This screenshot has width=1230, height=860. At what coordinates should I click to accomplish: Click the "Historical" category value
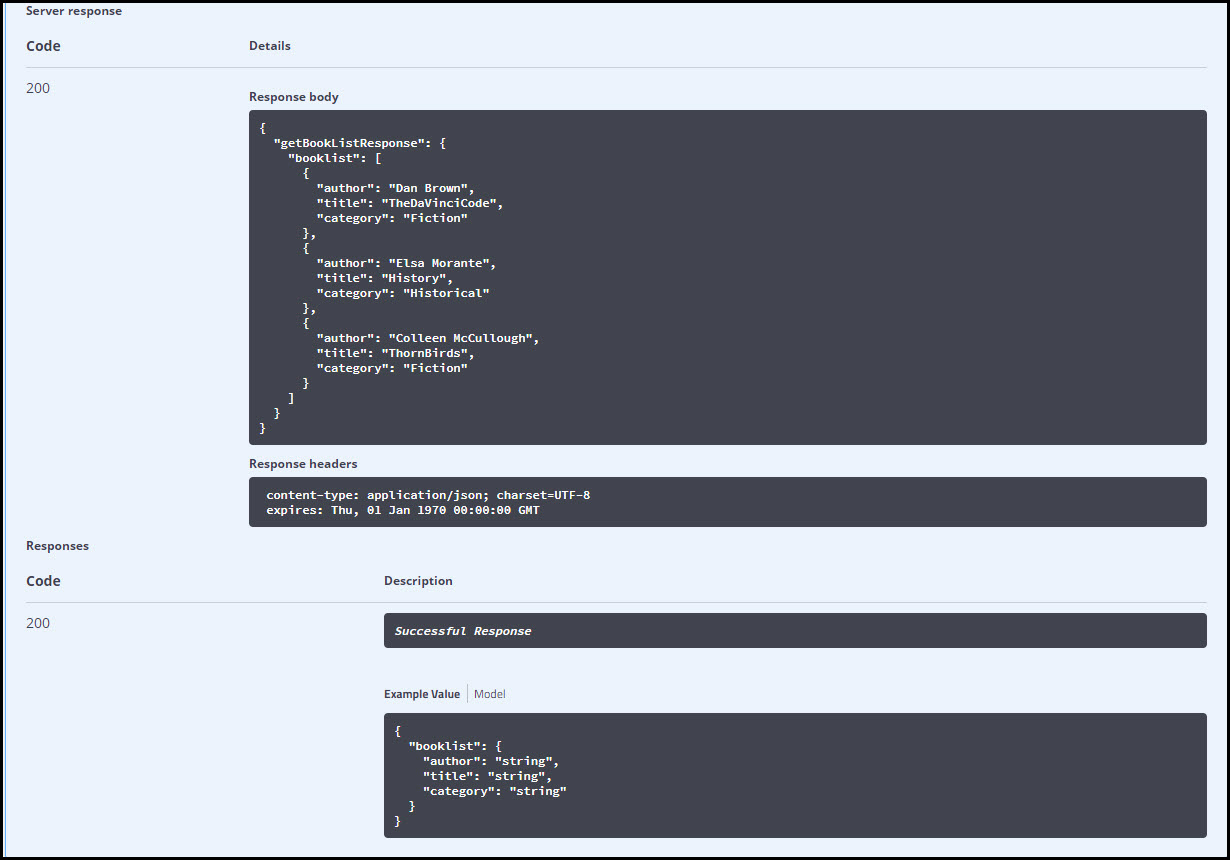pos(446,293)
